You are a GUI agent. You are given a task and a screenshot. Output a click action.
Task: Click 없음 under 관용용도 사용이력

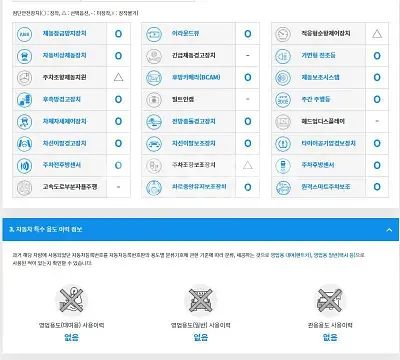330,337
